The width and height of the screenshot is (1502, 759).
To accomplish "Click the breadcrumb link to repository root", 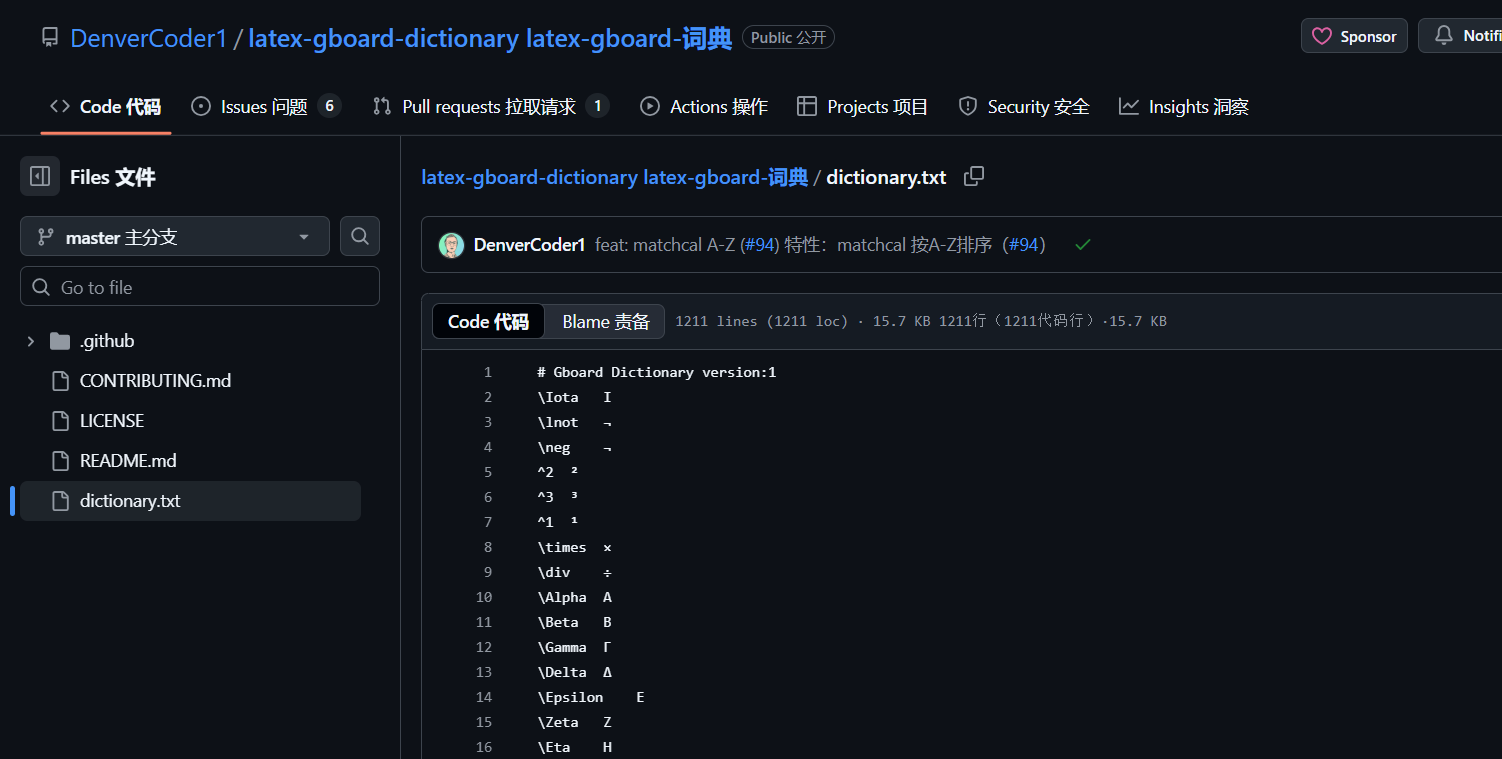I will (614, 177).
